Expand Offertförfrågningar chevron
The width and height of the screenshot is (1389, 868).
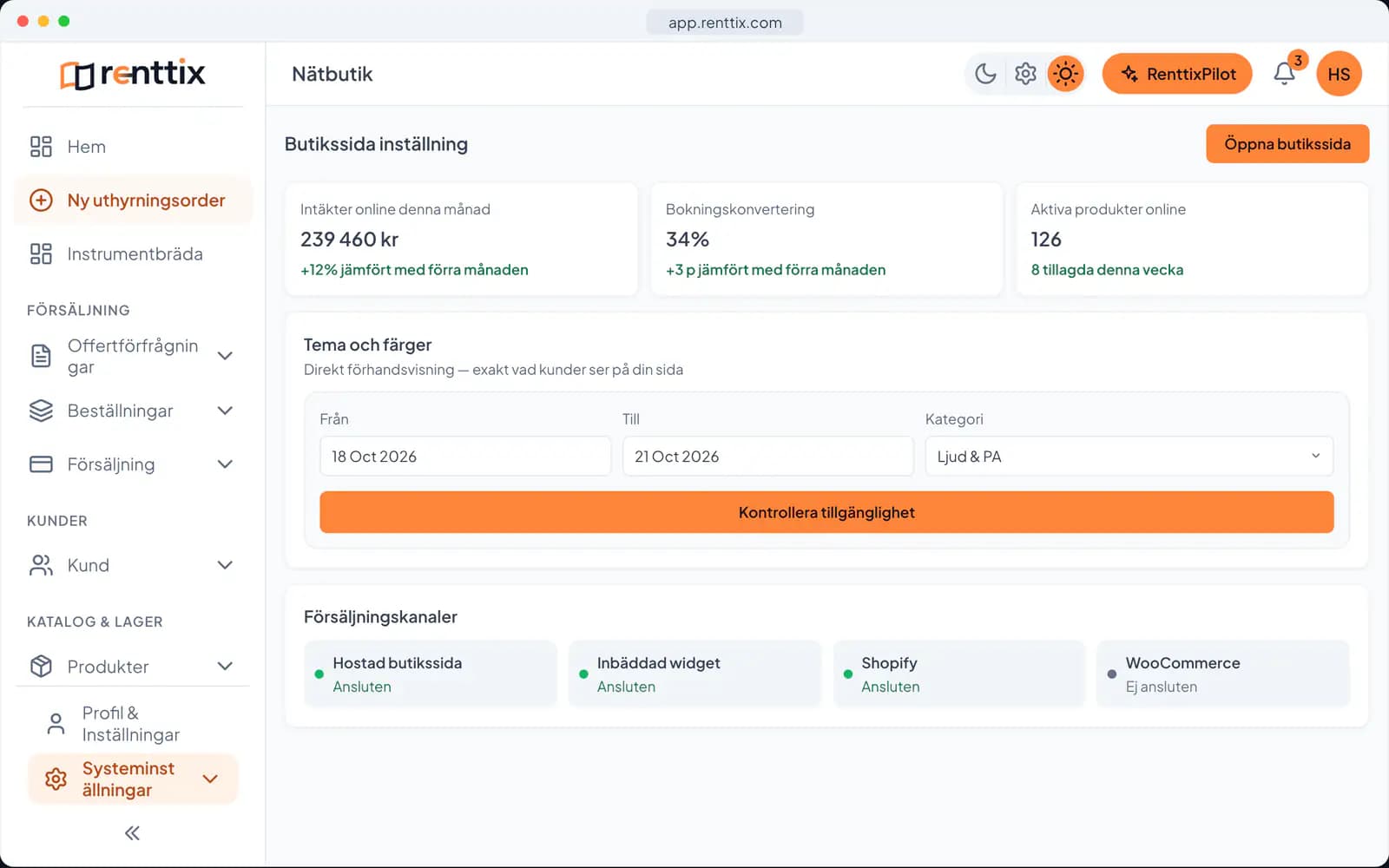click(x=225, y=356)
